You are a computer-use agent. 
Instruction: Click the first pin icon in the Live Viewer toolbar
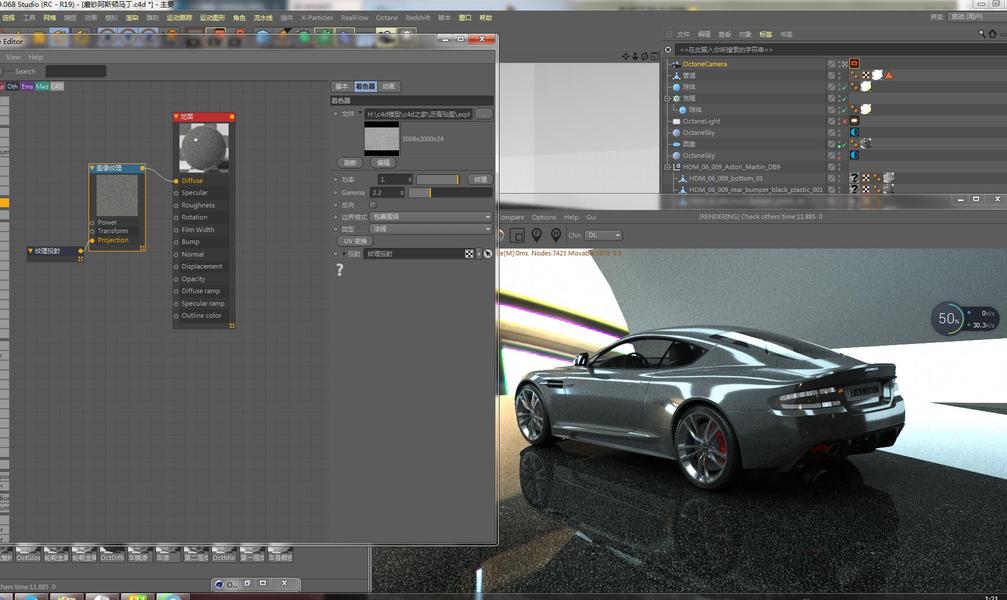click(536, 235)
